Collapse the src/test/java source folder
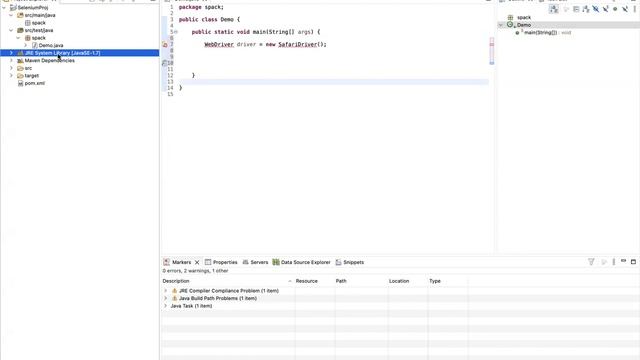 tap(11, 30)
